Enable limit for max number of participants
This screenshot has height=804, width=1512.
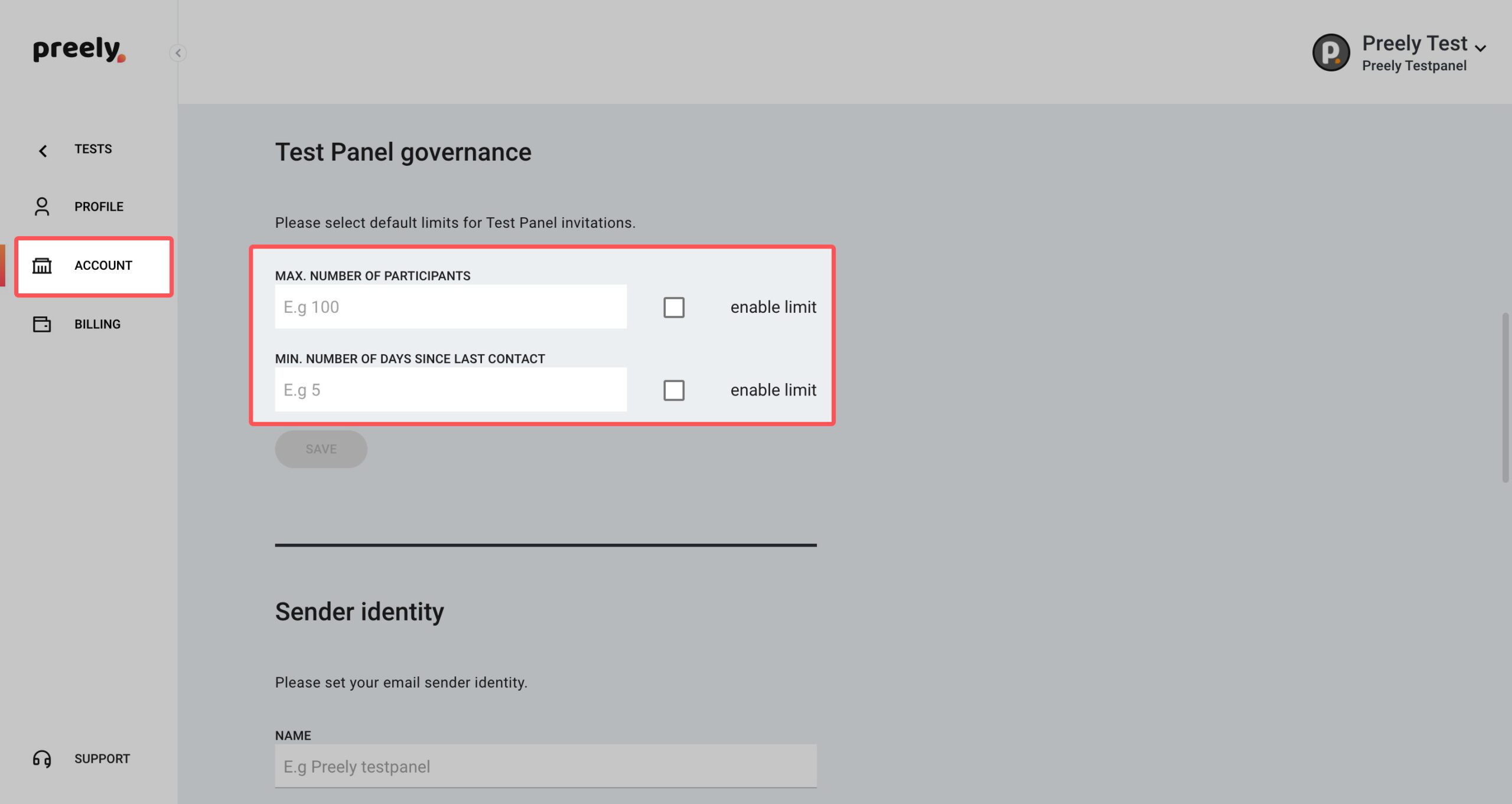pos(674,308)
